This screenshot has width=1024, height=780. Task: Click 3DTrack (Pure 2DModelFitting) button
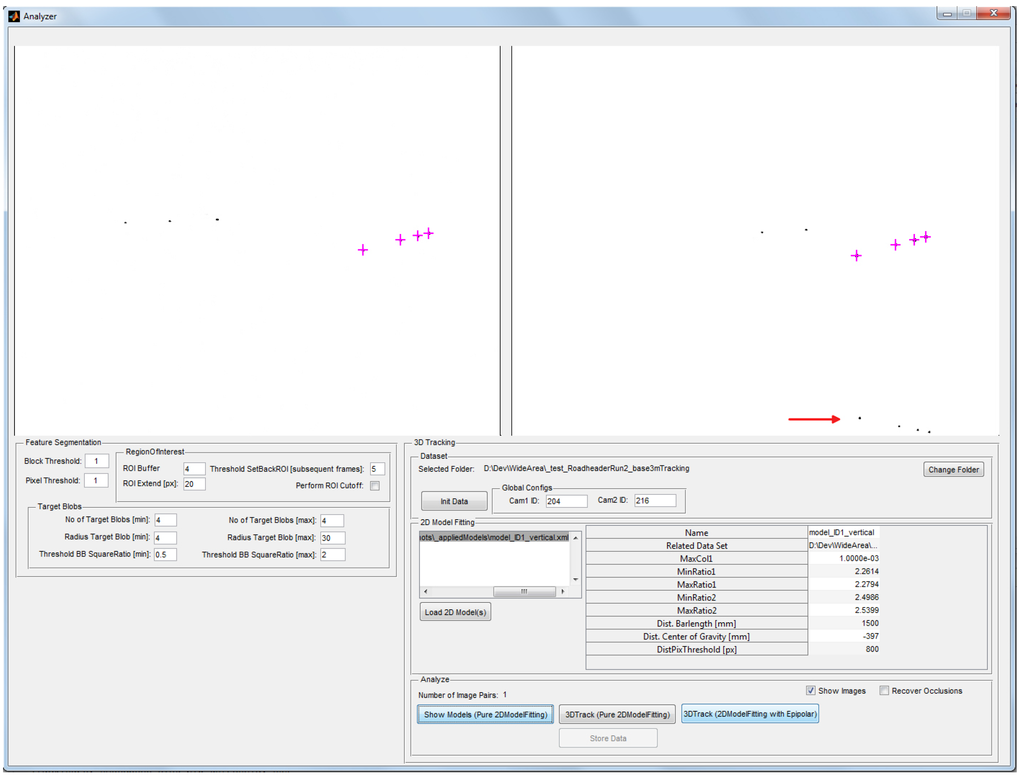pos(616,714)
